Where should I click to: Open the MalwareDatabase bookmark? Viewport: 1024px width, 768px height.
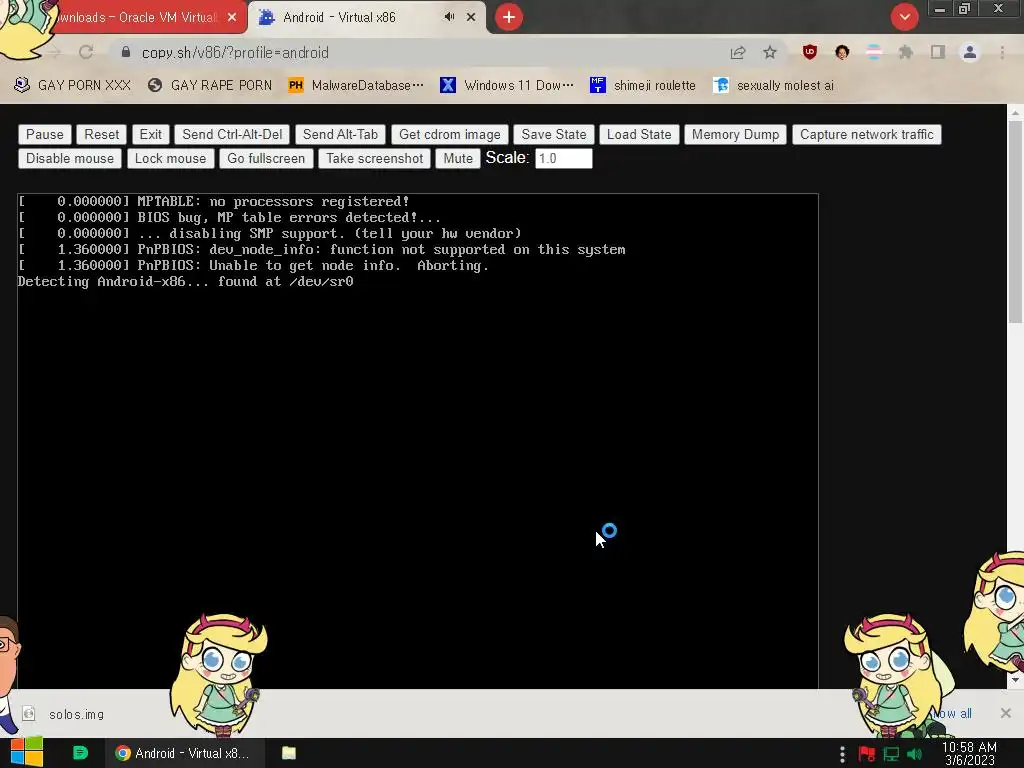coord(357,86)
